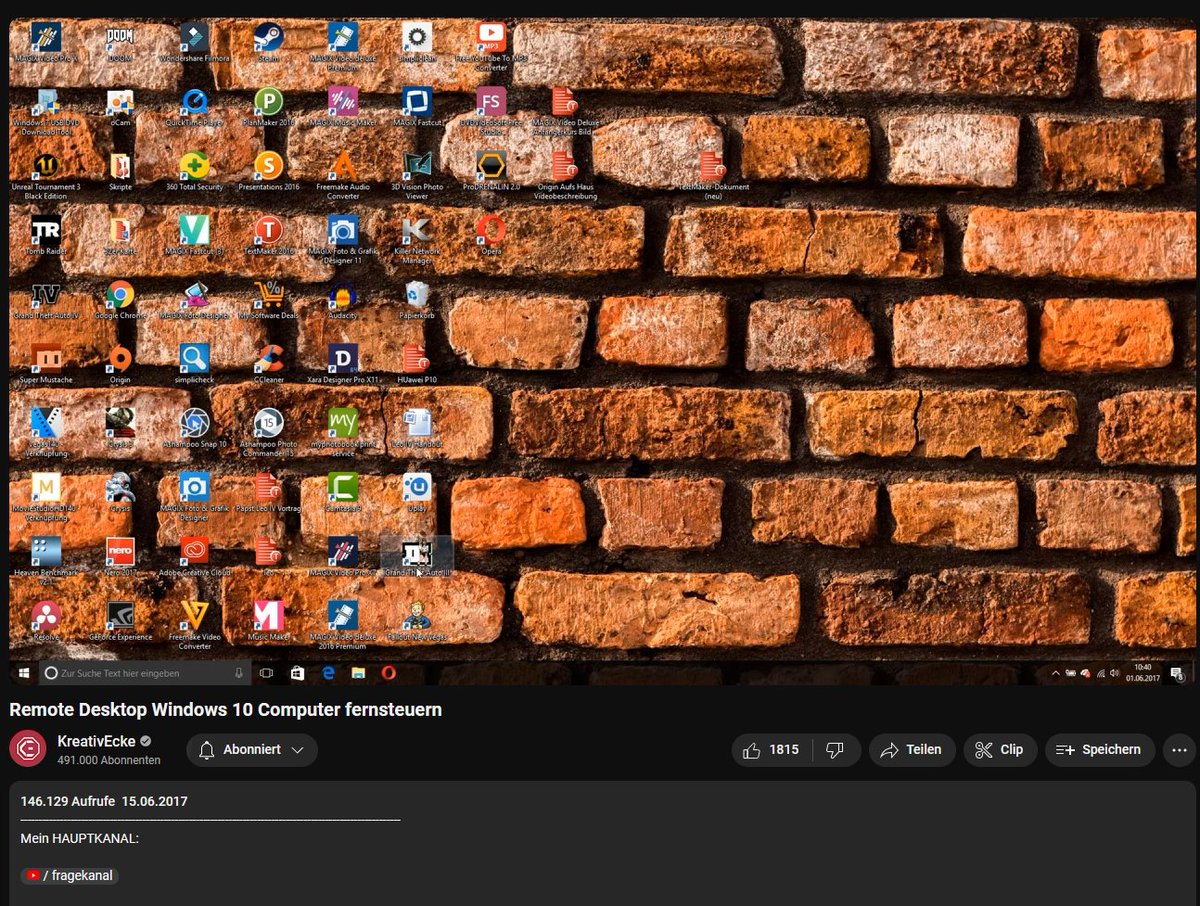Click the video title 'Remote Desktop Windows 10 Computer fernsteuern'

coord(226,710)
